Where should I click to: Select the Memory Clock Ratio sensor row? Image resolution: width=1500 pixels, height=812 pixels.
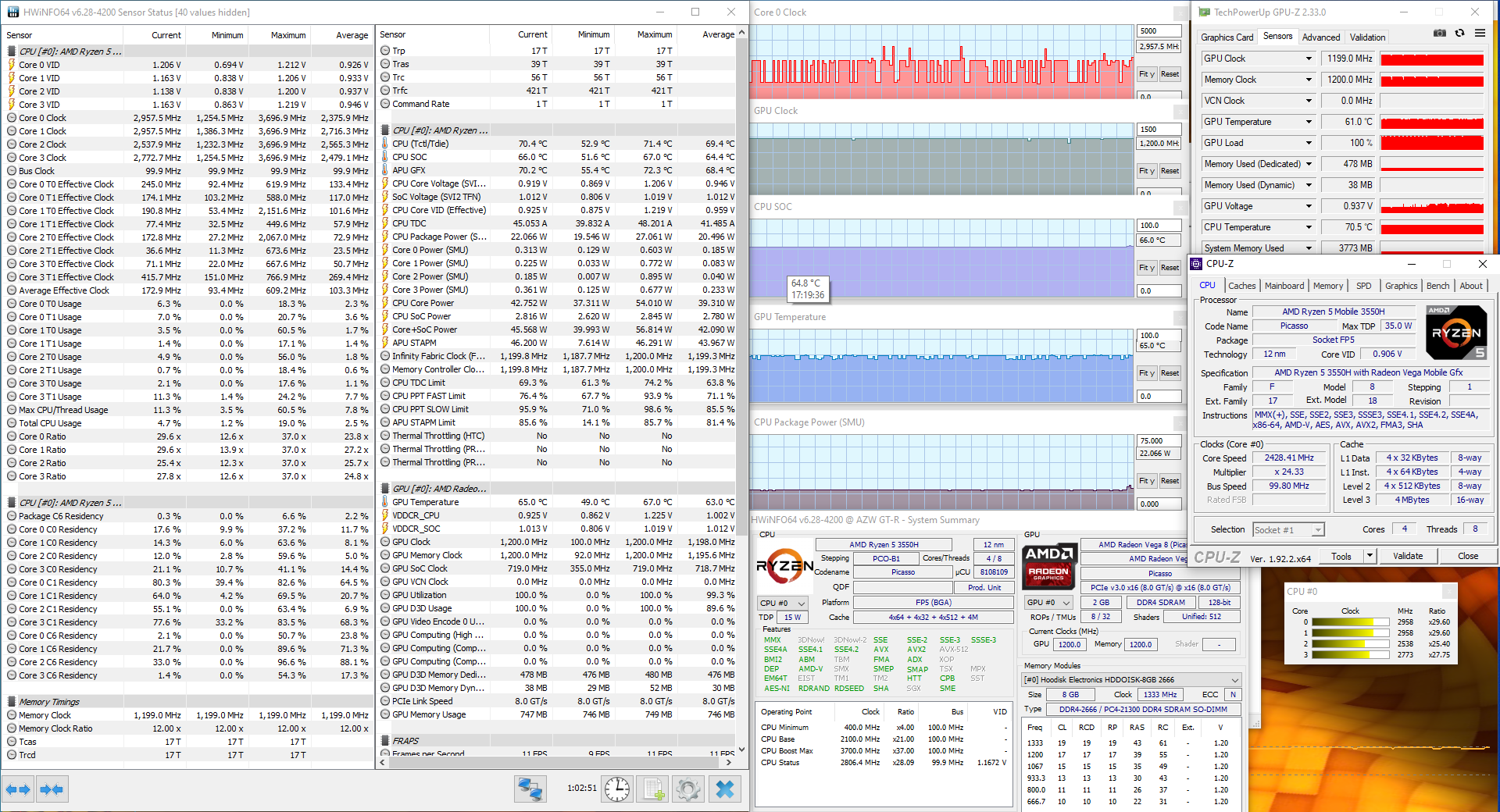click(x=187, y=728)
